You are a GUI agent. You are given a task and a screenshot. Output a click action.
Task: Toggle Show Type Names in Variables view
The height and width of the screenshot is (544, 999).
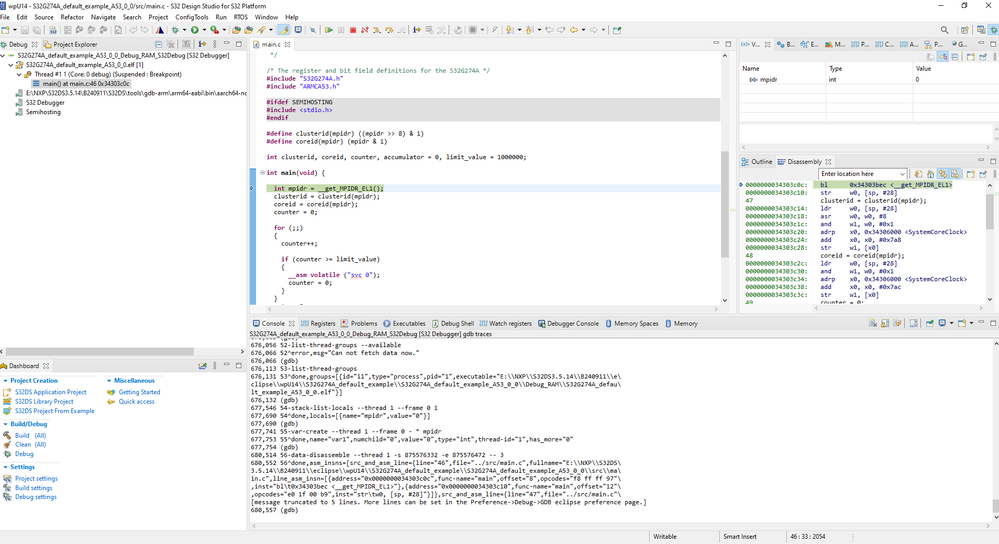tap(930, 57)
